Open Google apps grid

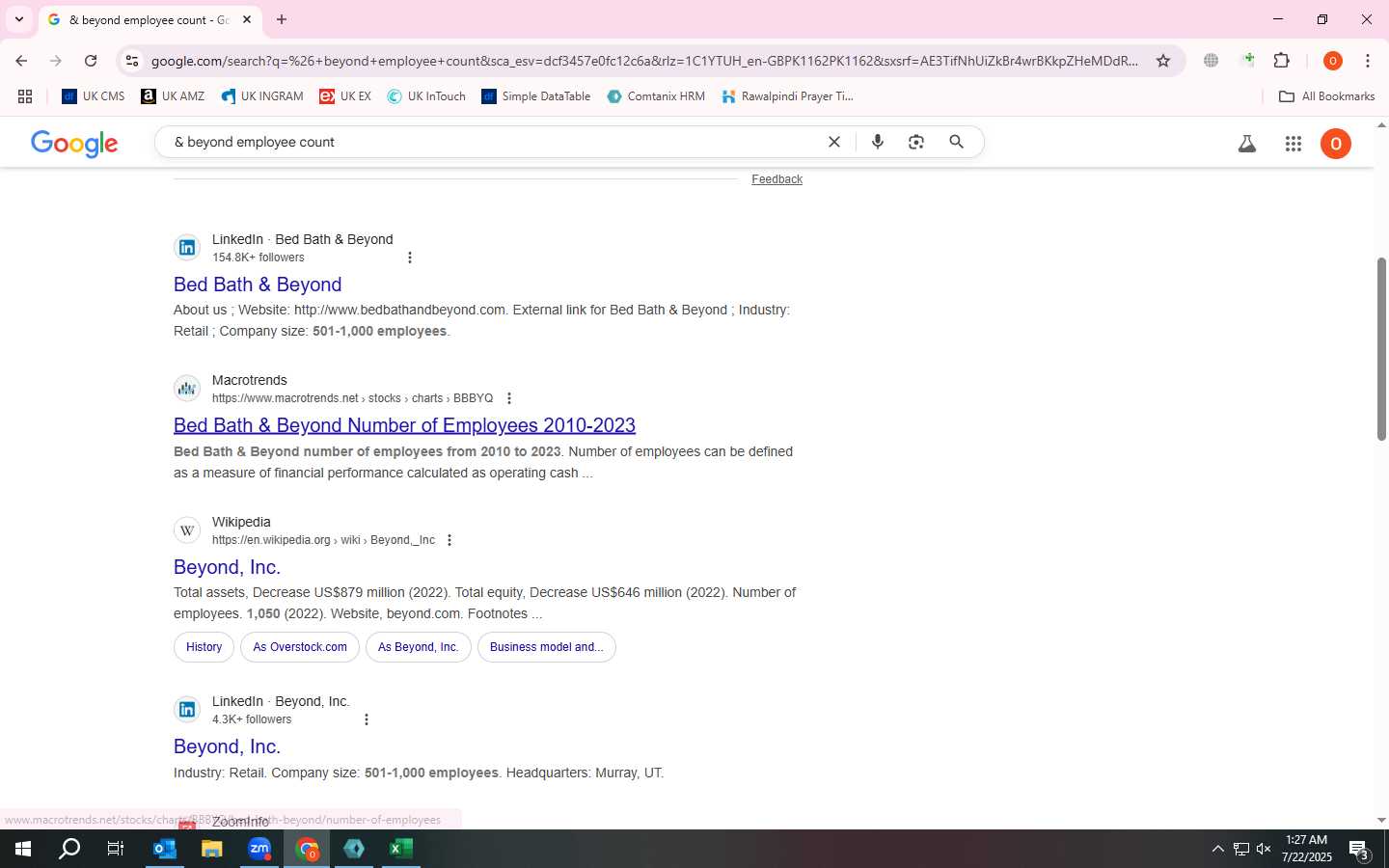coord(1294,144)
